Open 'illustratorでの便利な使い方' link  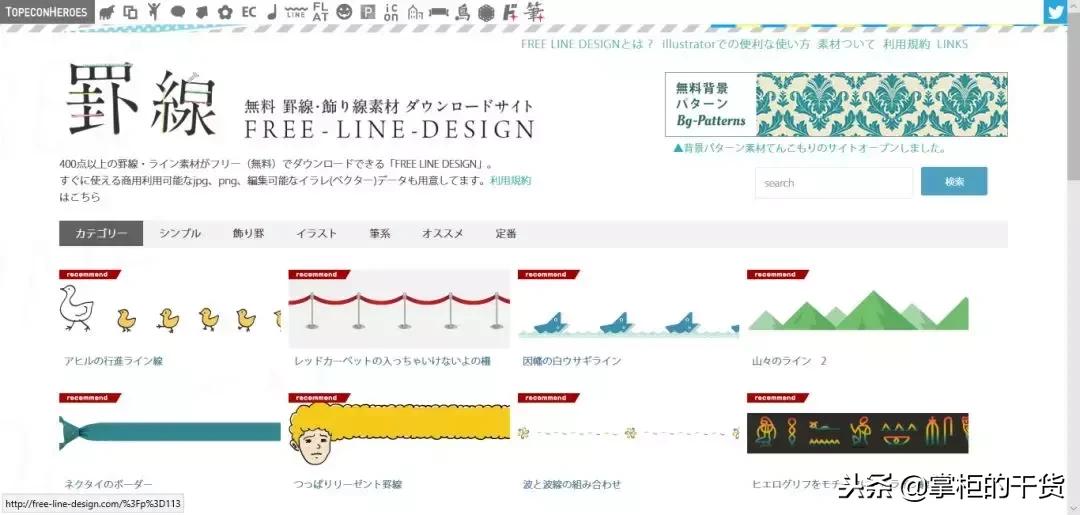click(x=736, y=44)
